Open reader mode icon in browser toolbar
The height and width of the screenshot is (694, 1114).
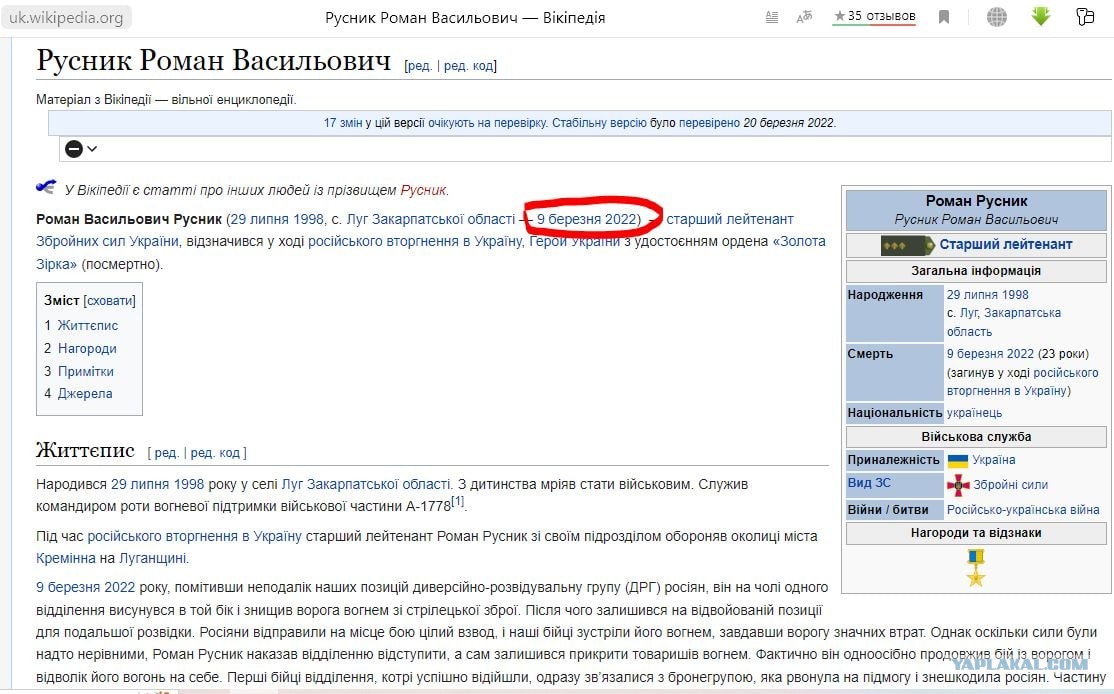[771, 17]
